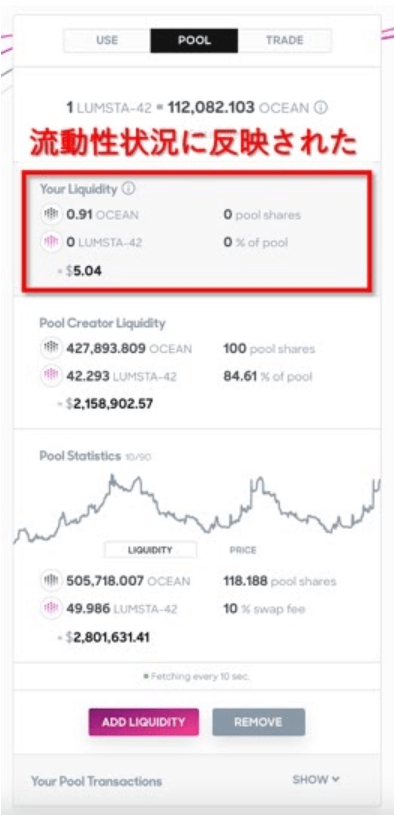The height and width of the screenshot is (822, 395).
Task: Open the USE tab
Action: click(107, 40)
